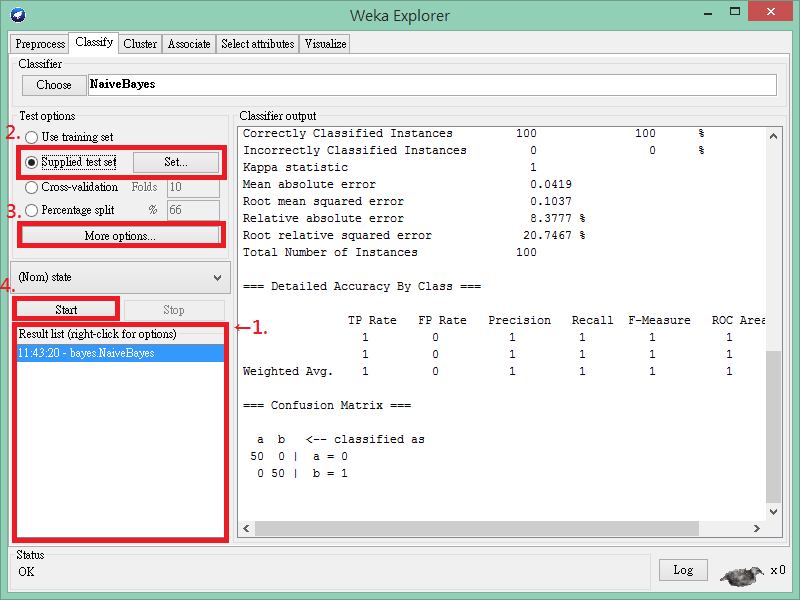Image resolution: width=800 pixels, height=600 pixels.
Task: Open the (Nom) state class dropdown
Action: (x=120, y=278)
